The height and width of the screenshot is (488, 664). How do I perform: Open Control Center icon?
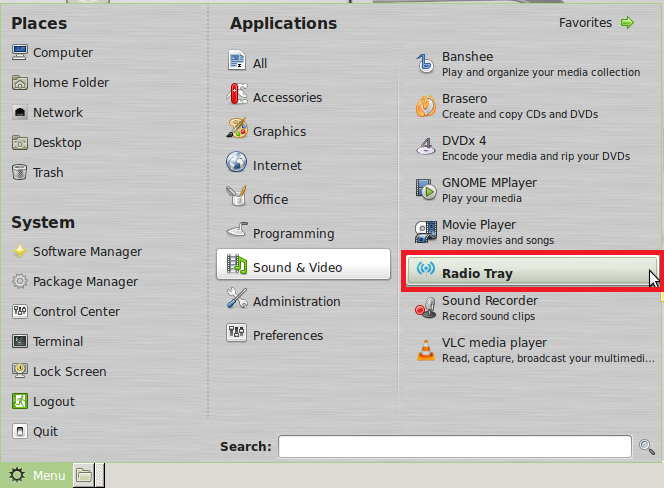(x=19, y=311)
